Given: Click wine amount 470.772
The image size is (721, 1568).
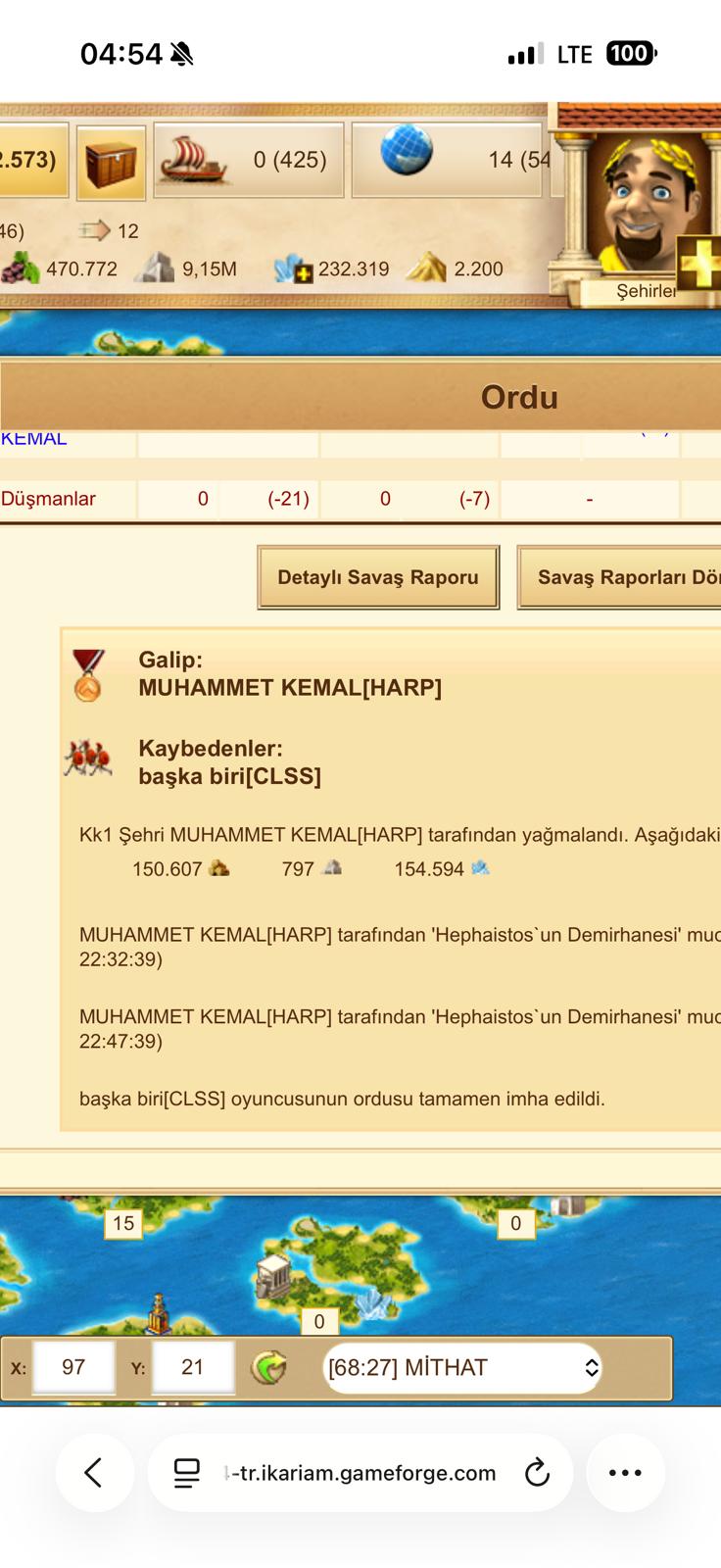Looking at the screenshot, I should 81,269.
